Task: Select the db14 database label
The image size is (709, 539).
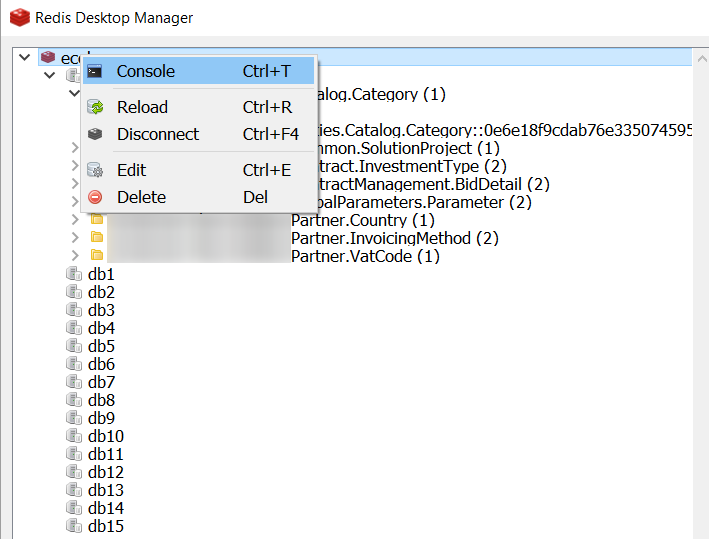Action: tap(106, 508)
